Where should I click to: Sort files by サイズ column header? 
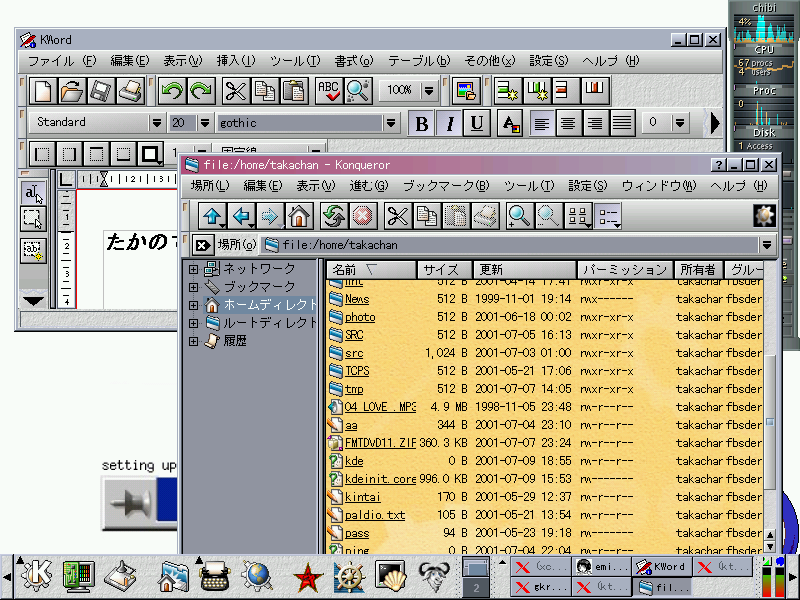445,269
